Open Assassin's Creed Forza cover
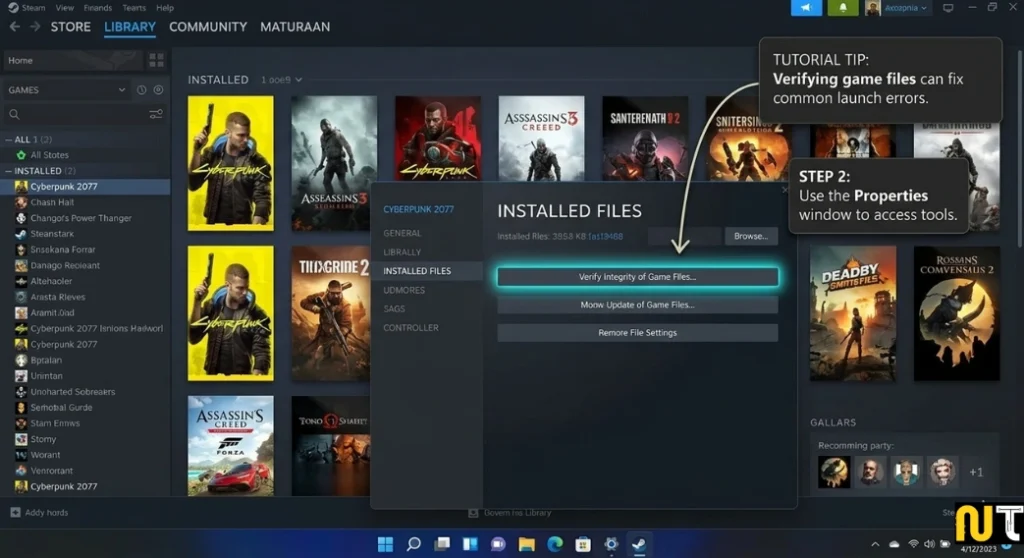The image size is (1024, 558). click(231, 446)
